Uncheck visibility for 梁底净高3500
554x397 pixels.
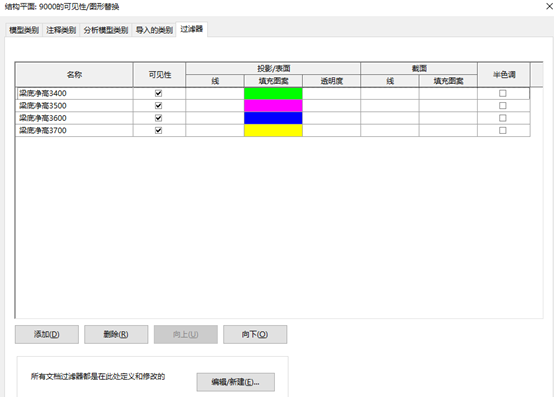(158, 106)
